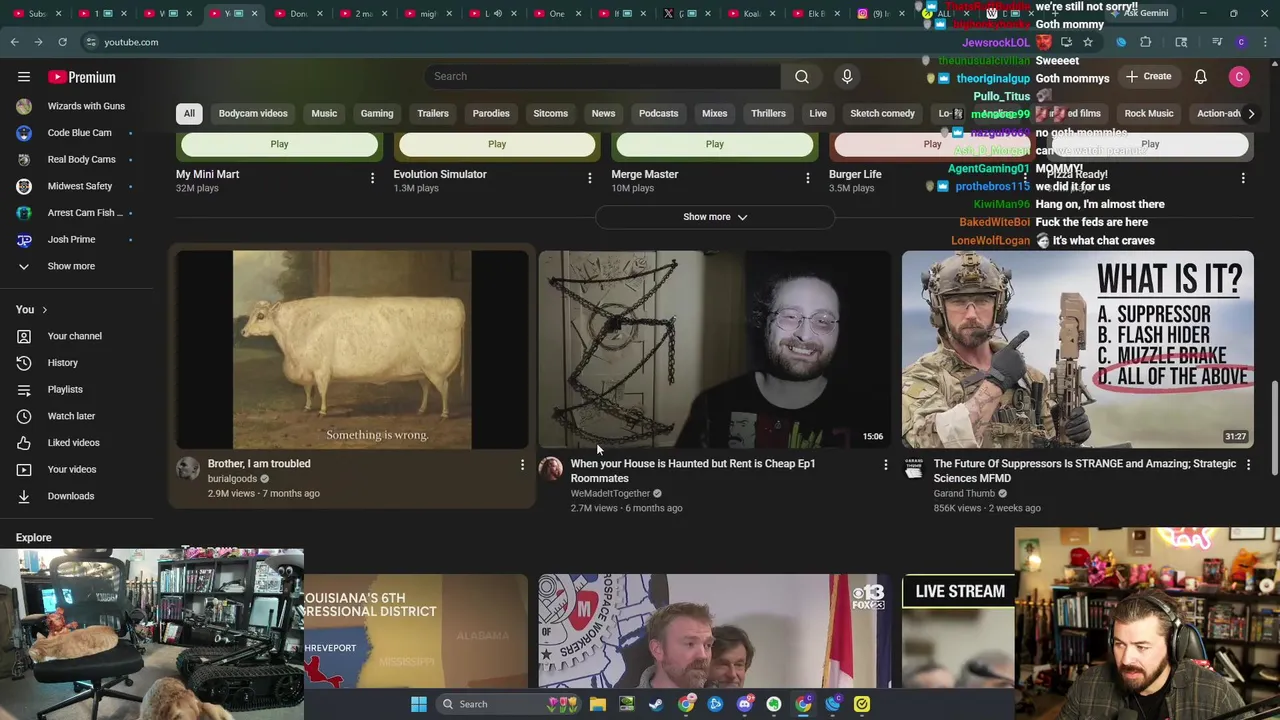Viewport: 1280px width, 720px height.
Task: Open the ox painting video thumbnail
Action: [352, 349]
